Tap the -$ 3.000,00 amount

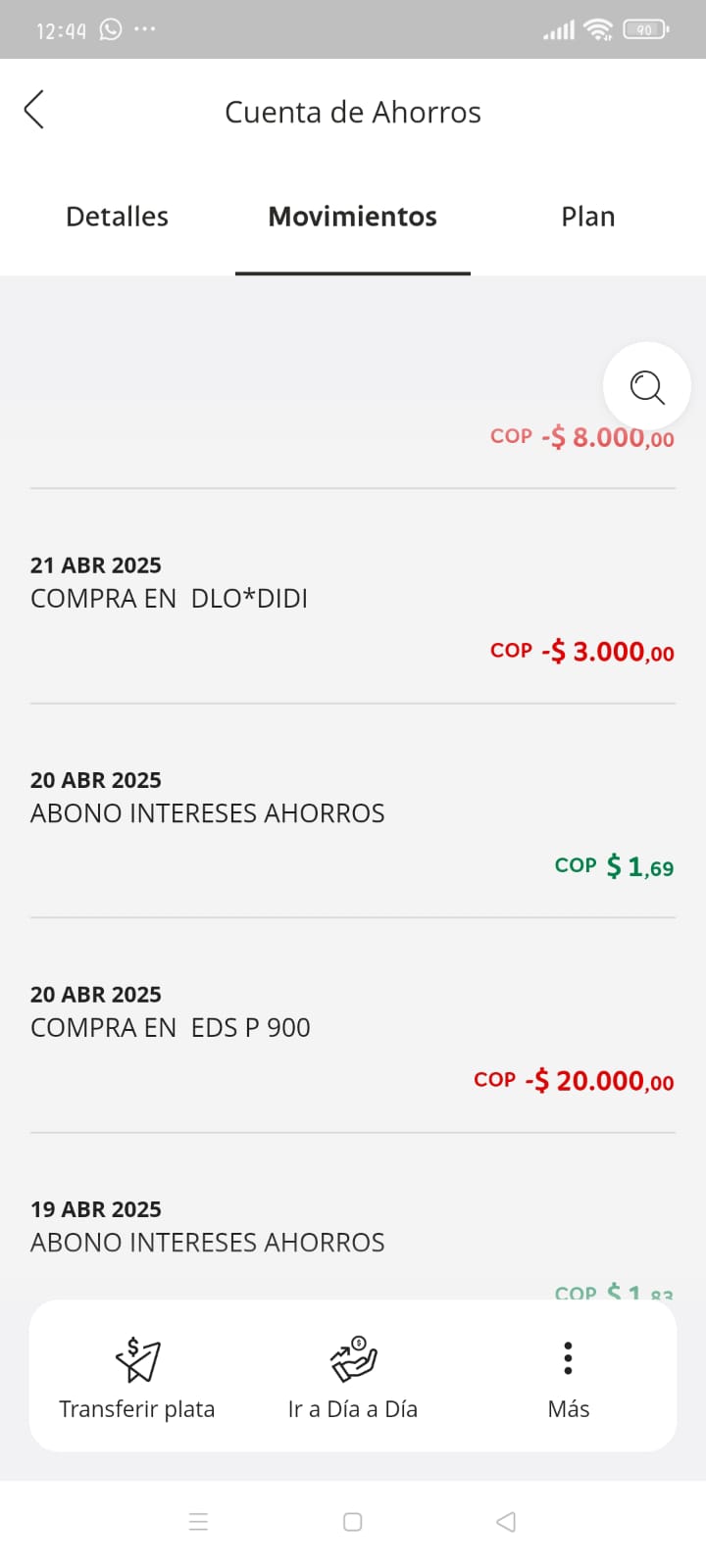point(607,652)
